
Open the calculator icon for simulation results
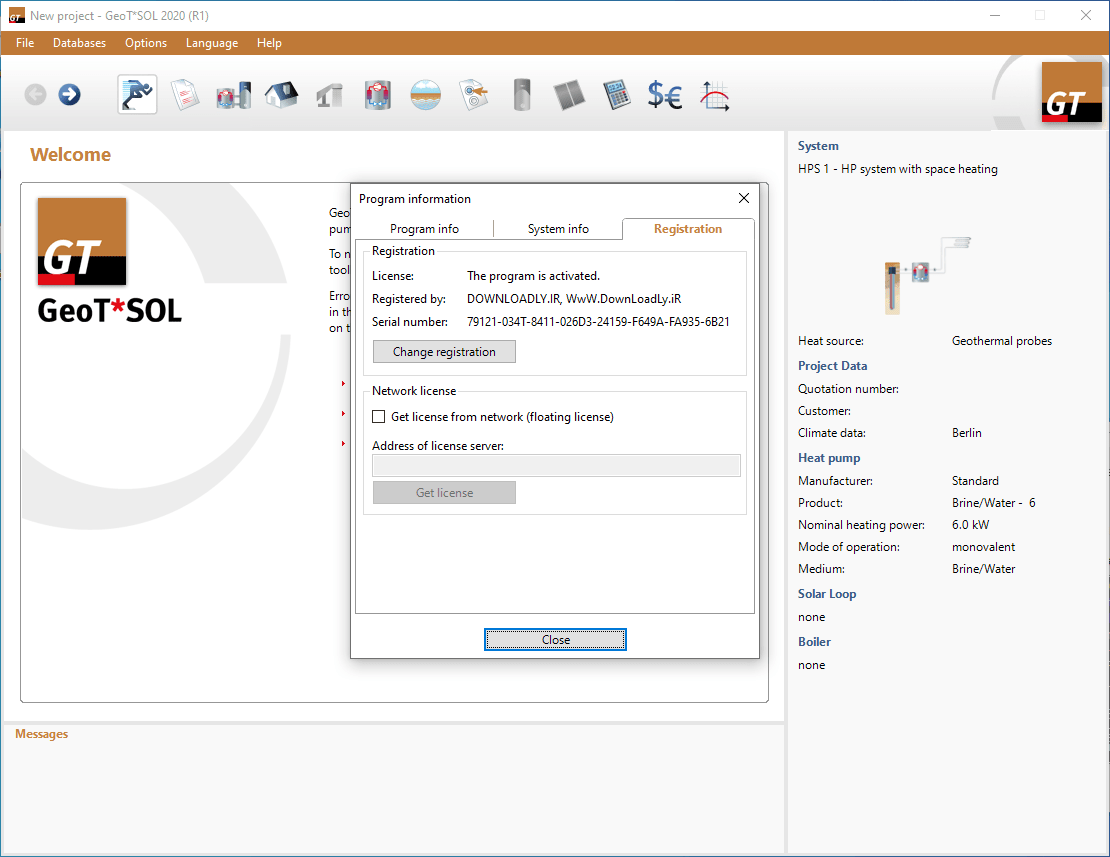coord(617,94)
